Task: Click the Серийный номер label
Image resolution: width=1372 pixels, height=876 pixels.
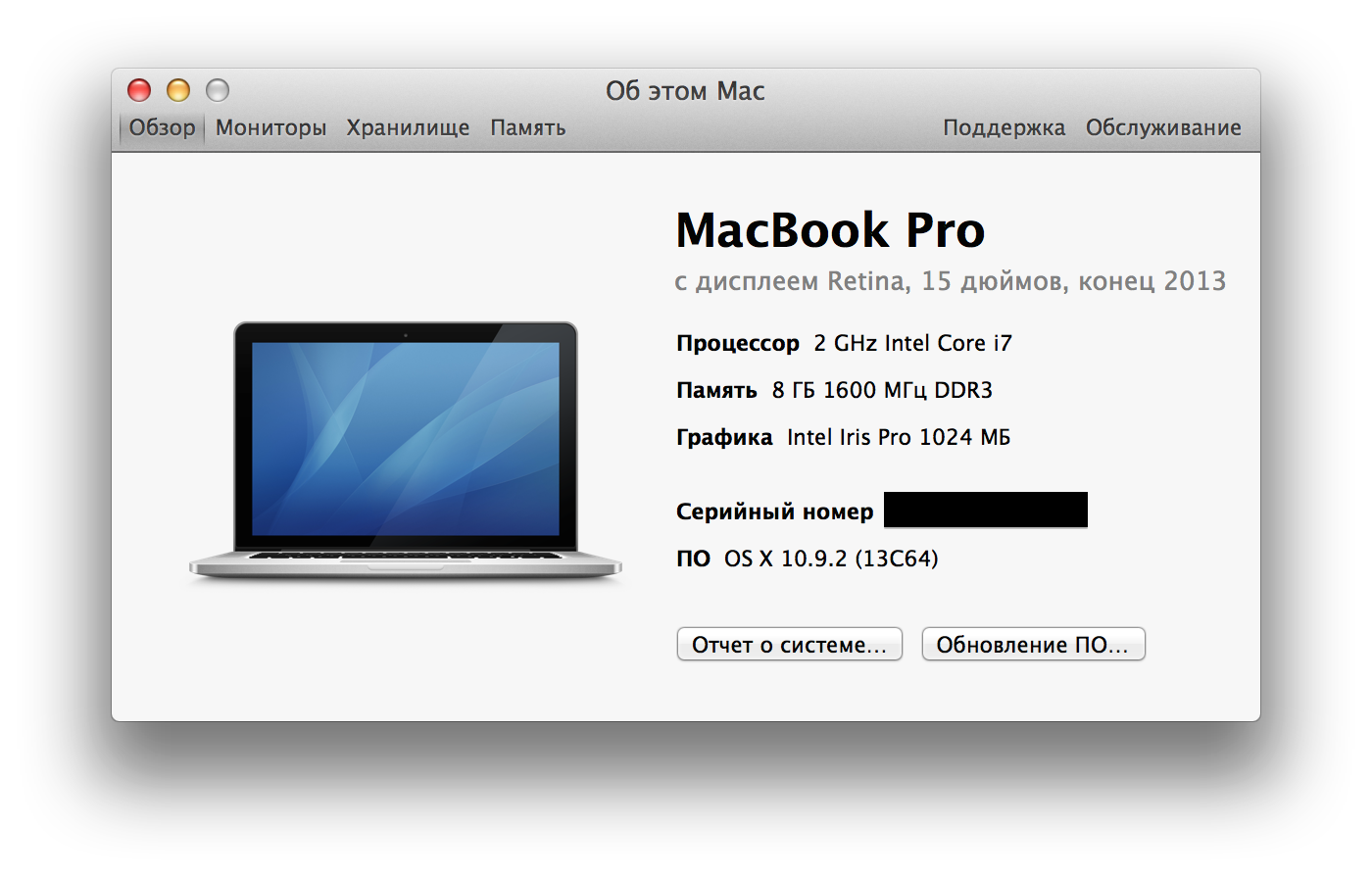Action: point(774,511)
